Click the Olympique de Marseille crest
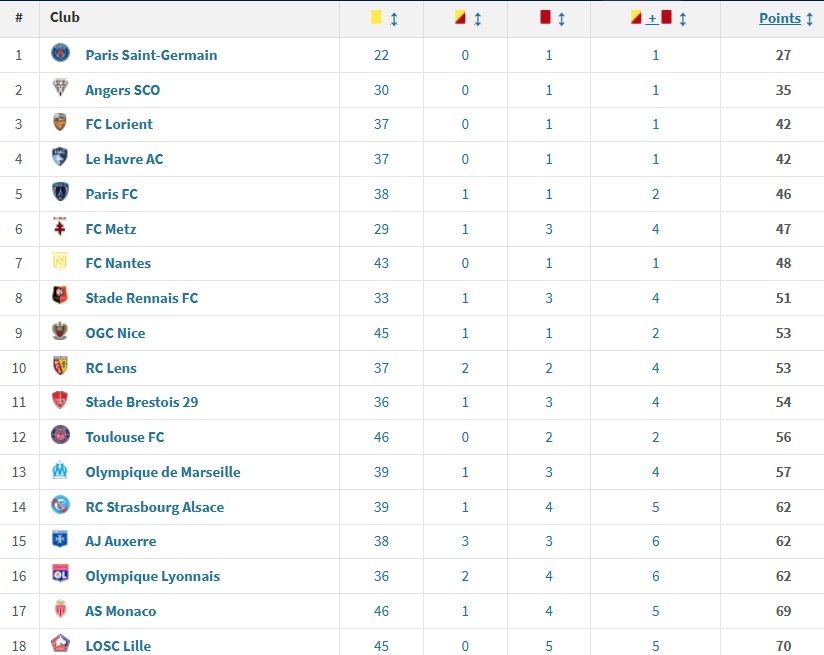Image resolution: width=824 pixels, height=655 pixels. [61, 470]
